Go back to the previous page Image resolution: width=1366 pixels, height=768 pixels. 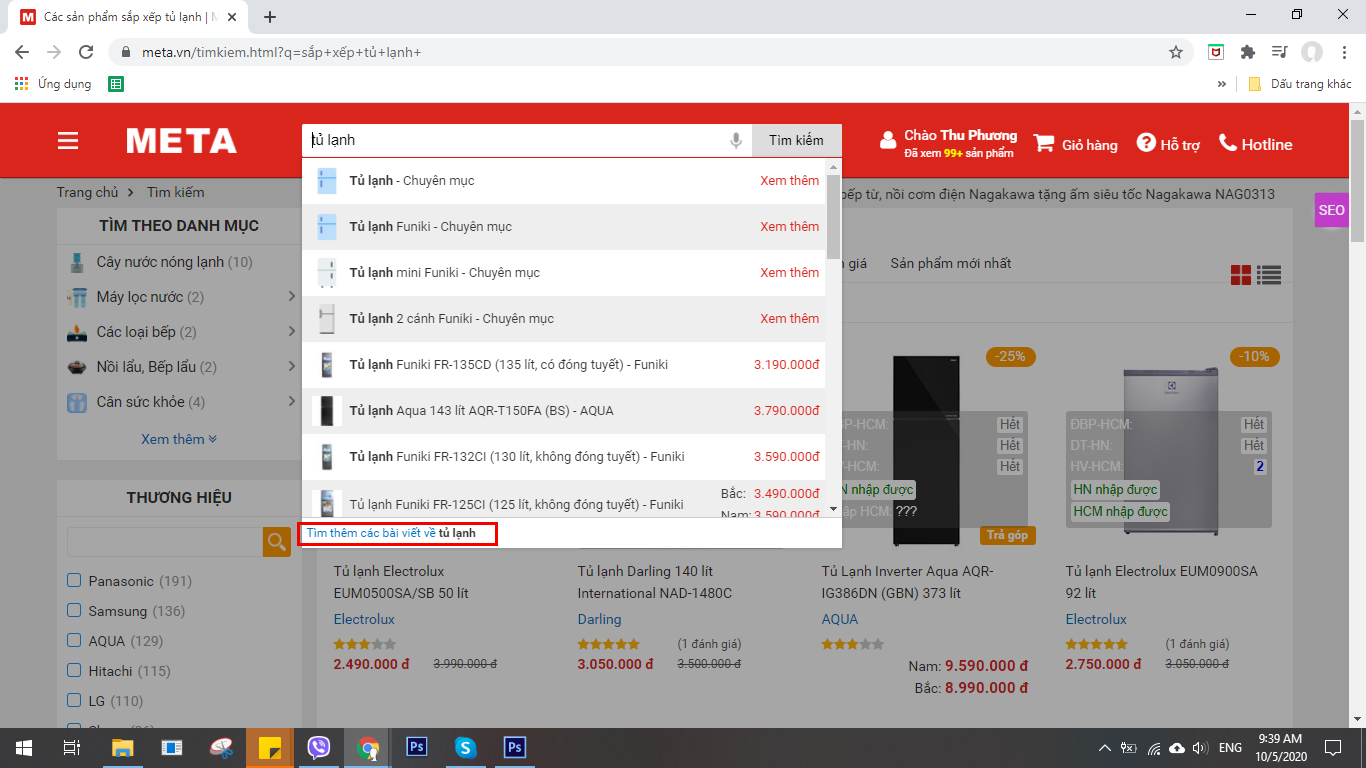click(x=22, y=52)
